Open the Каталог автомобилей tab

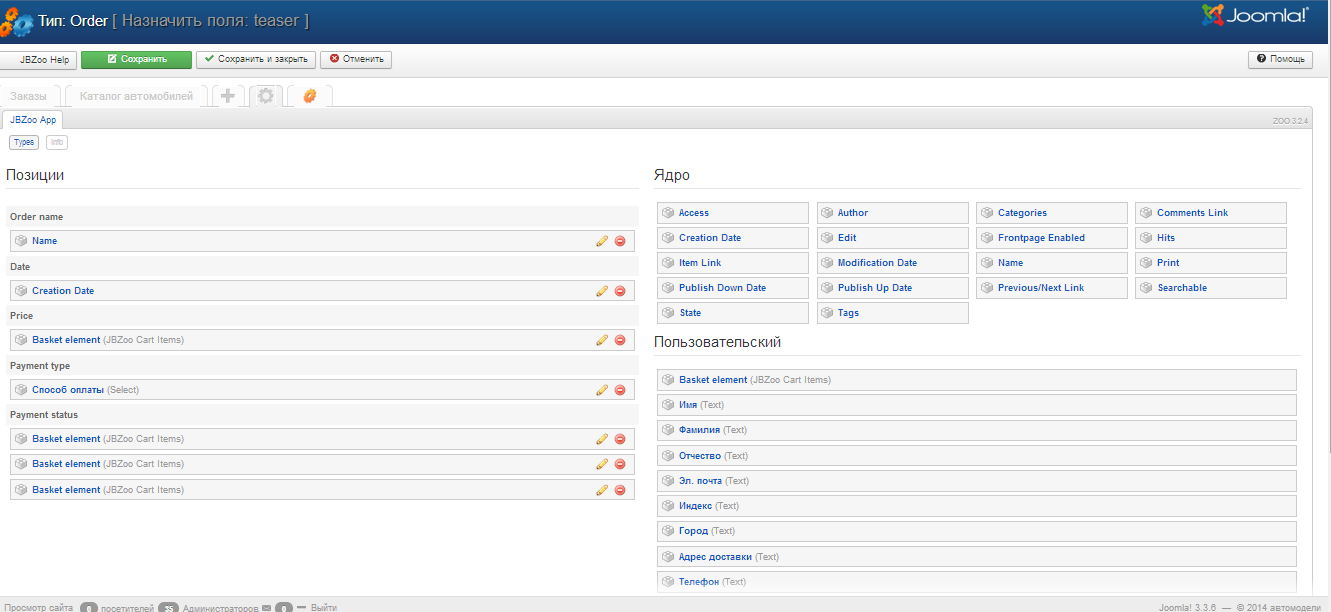136,96
